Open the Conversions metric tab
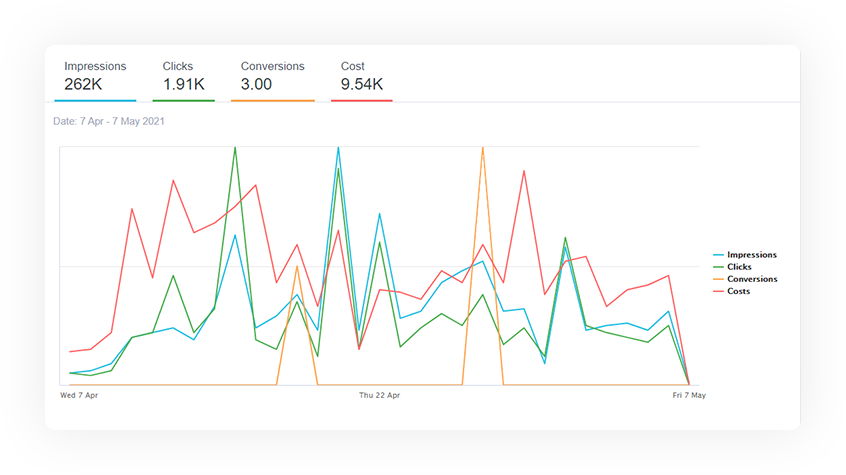The width and height of the screenshot is (846, 475). (272, 76)
